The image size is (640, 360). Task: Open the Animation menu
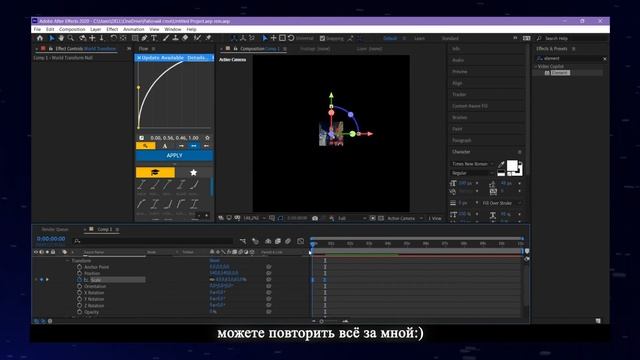click(133, 29)
